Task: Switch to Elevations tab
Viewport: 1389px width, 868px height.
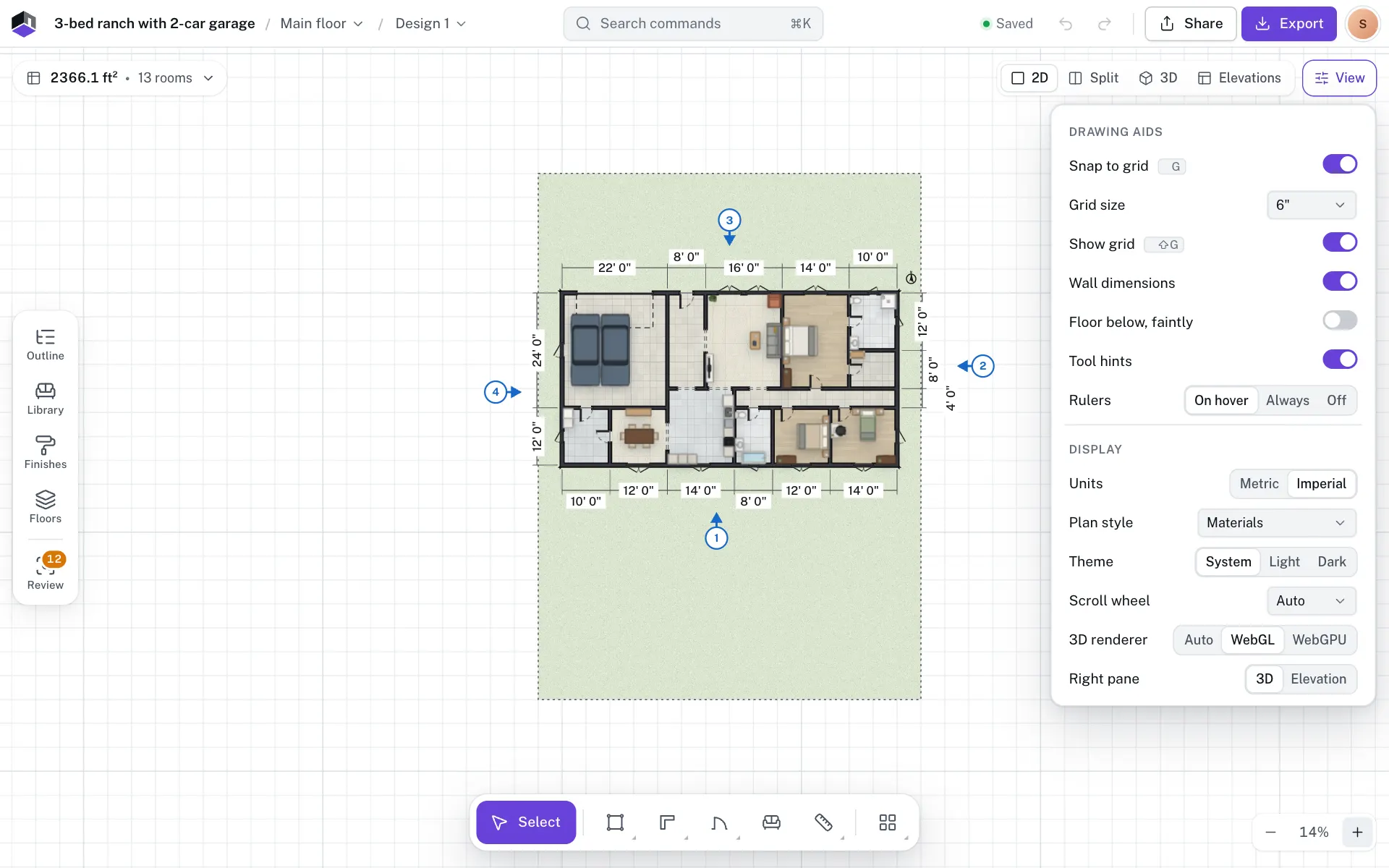Action: pyautogui.click(x=1239, y=78)
